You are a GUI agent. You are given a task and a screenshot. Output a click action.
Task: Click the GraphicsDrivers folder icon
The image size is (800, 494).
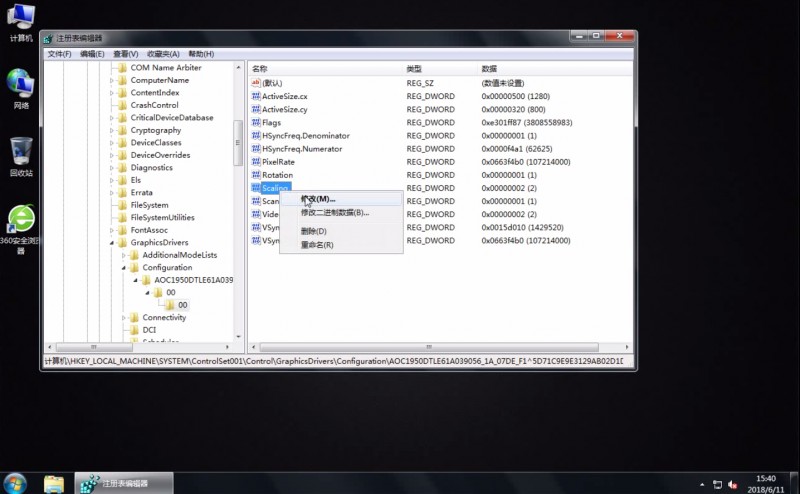tap(122, 242)
